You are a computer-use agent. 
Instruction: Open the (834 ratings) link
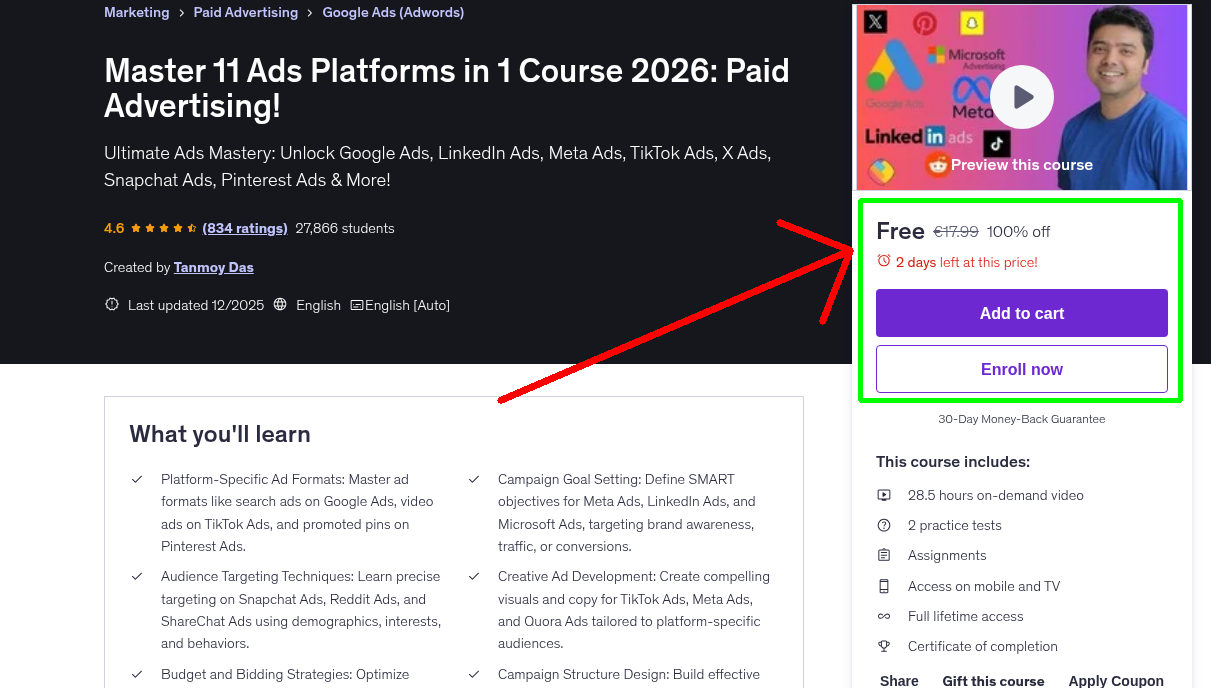pyautogui.click(x=244, y=228)
